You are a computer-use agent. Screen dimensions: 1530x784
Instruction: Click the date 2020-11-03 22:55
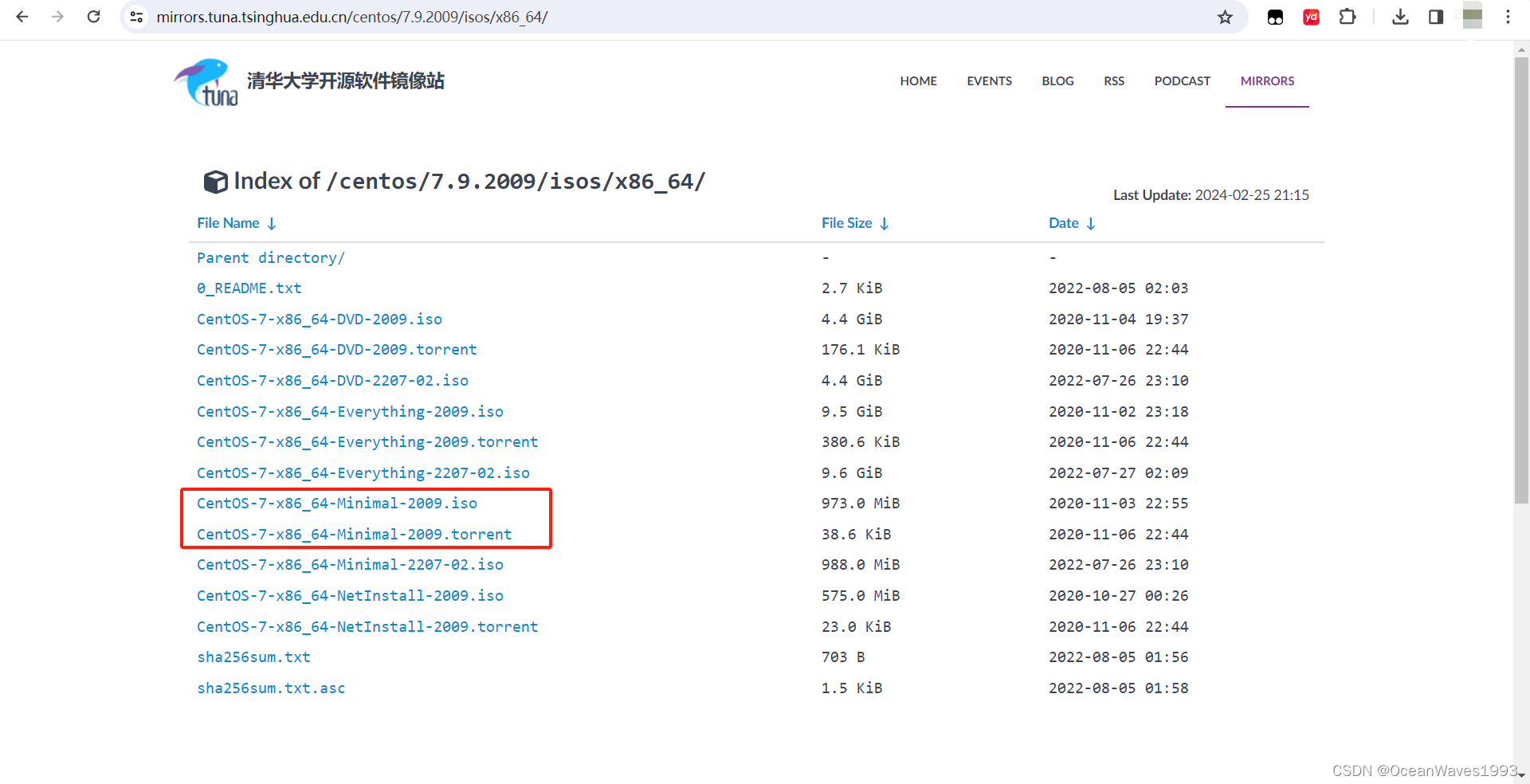(1118, 504)
